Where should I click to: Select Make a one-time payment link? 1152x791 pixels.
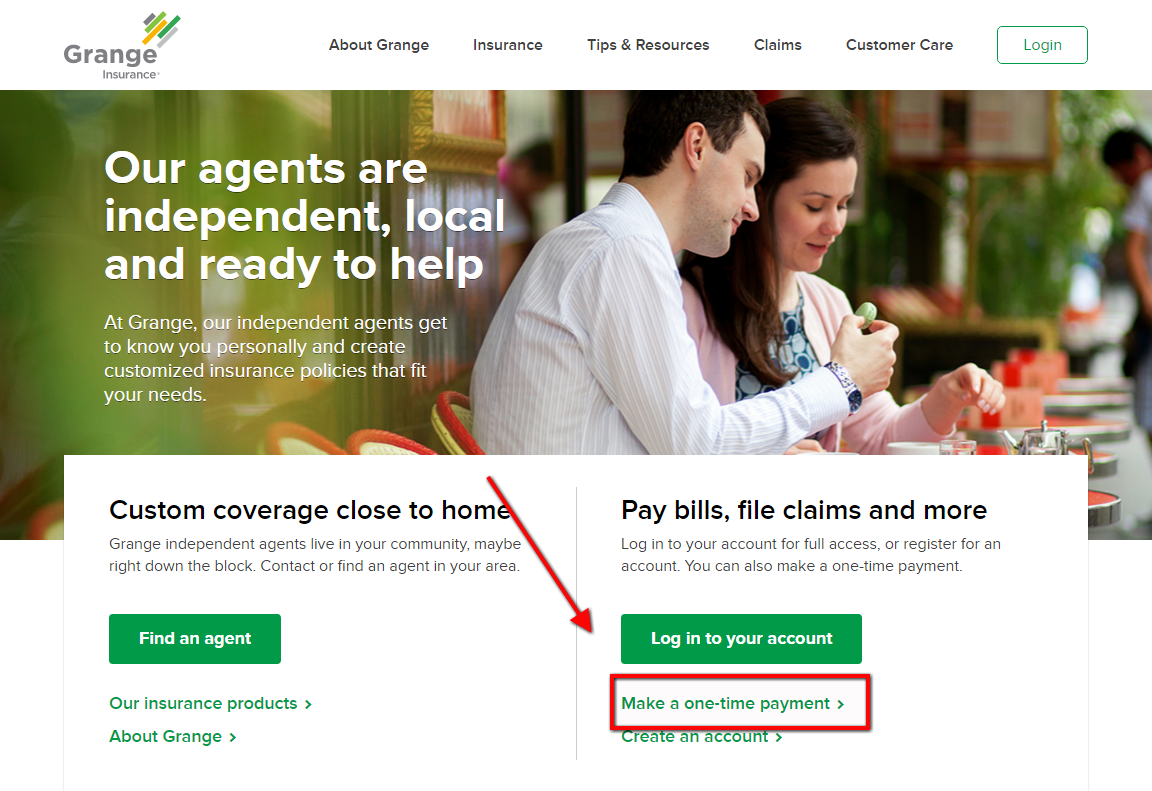tap(726, 704)
